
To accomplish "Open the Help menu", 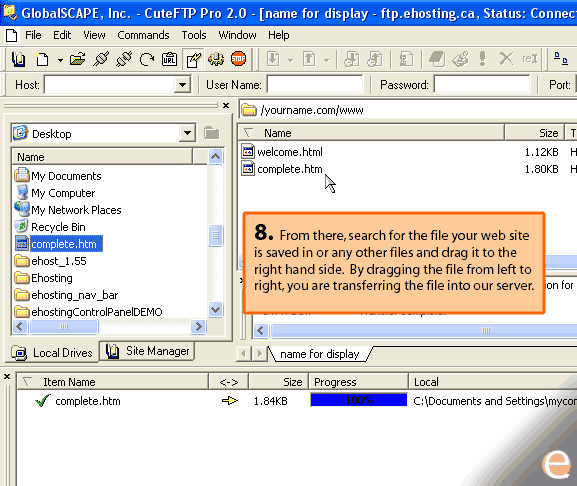I will 279,35.
